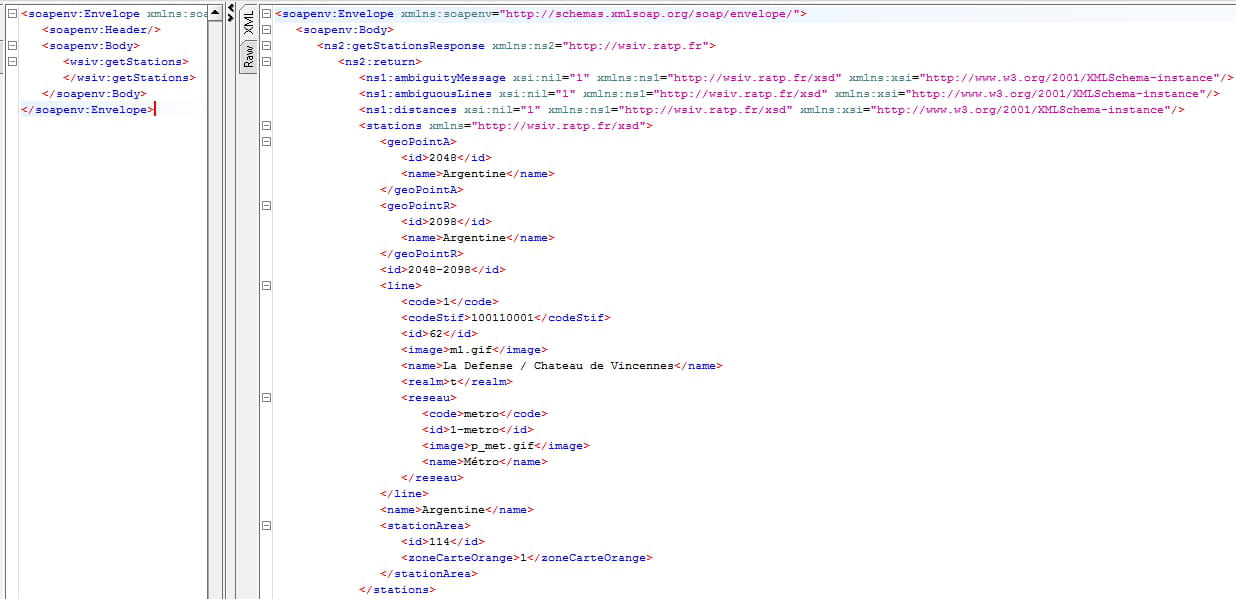This screenshot has height=599, width=1236.
Task: Click the image m1.gif line
Action: (474, 350)
